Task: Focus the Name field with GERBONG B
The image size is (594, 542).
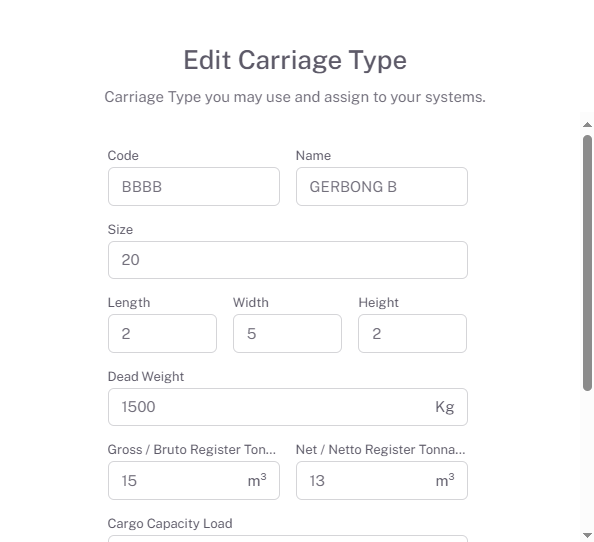Action: tap(381, 187)
